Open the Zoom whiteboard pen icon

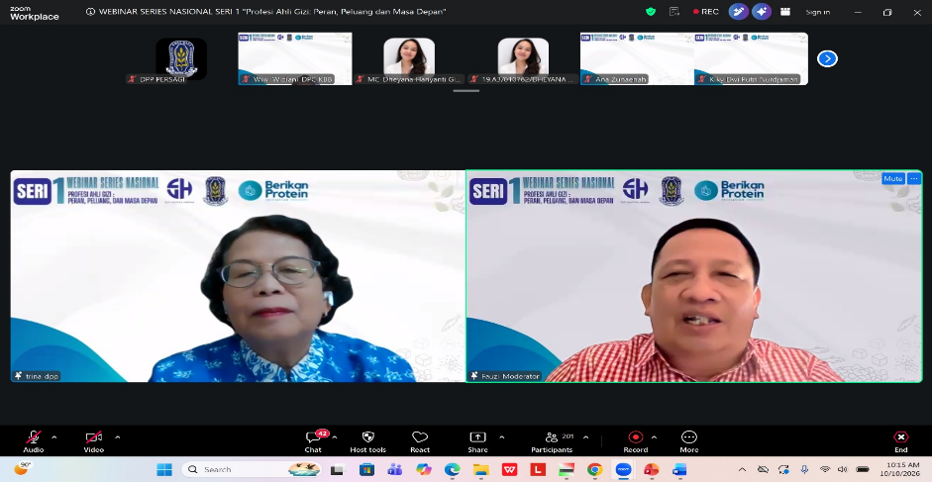tap(739, 12)
